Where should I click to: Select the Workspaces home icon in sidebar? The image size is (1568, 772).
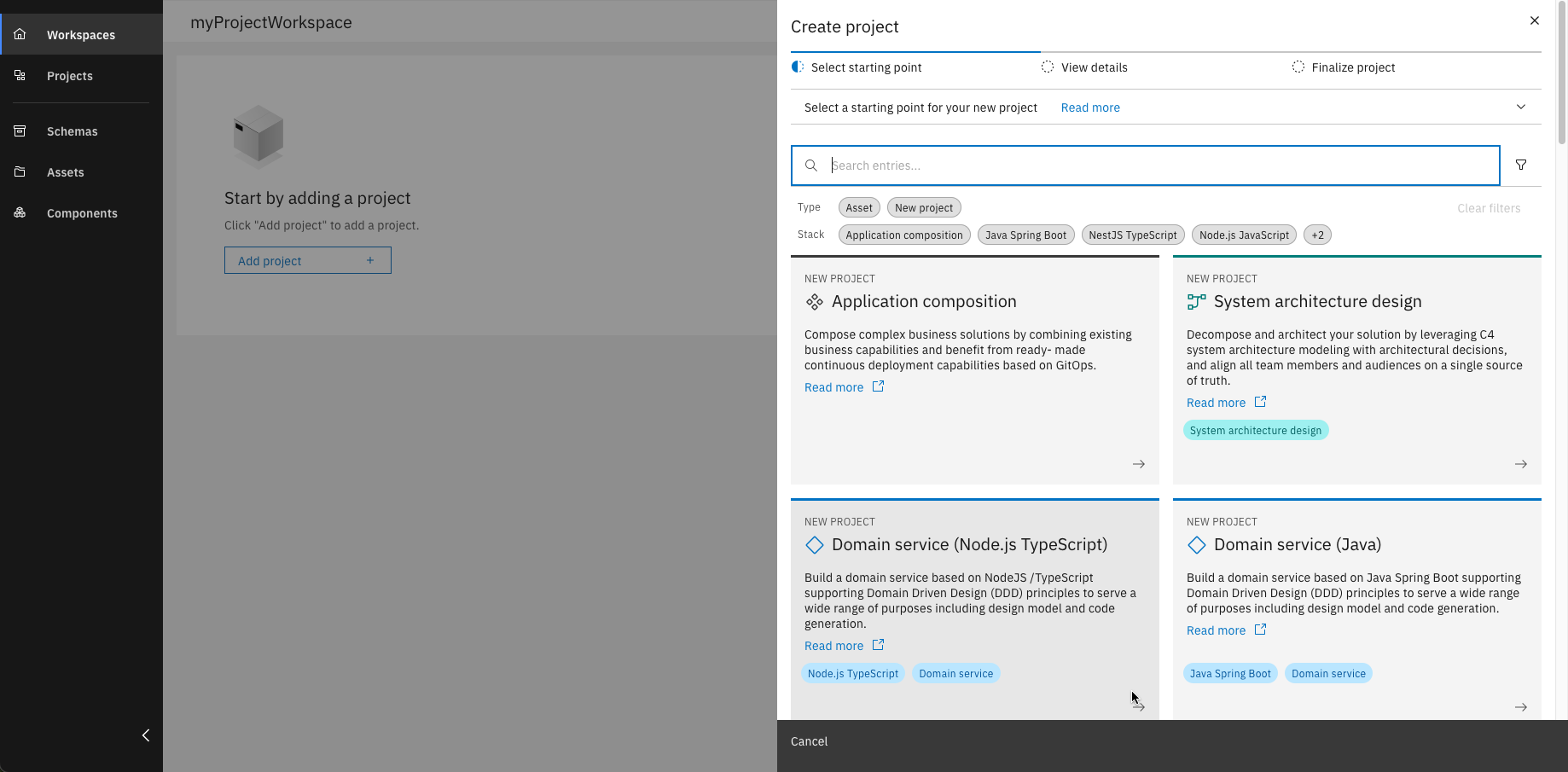[19, 34]
